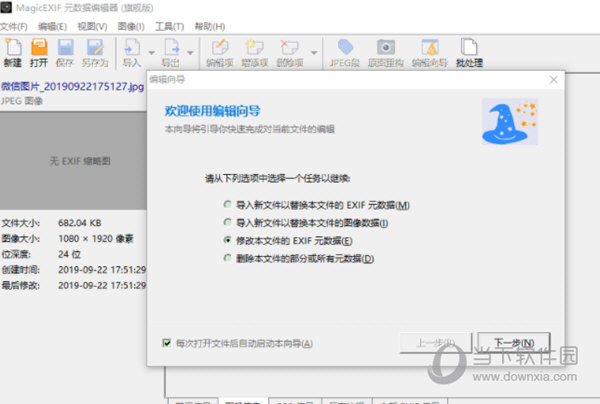Click the 新建 (New) toolbar icon
The image size is (600, 404).
13,47
